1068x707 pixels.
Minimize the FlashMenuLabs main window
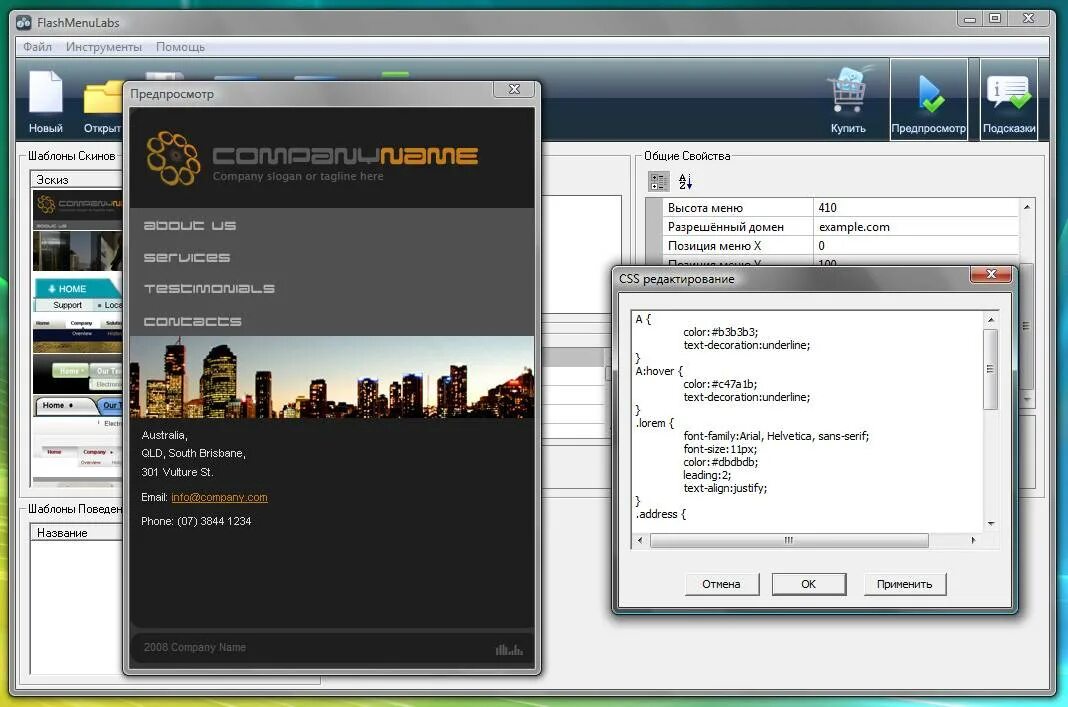tap(970, 18)
